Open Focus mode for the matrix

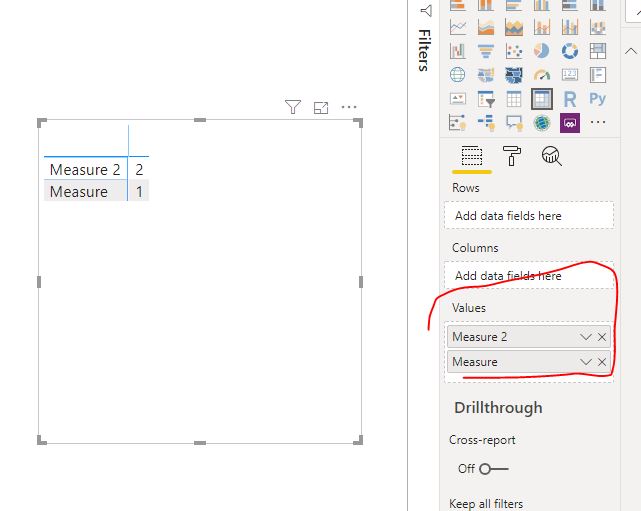[x=321, y=108]
